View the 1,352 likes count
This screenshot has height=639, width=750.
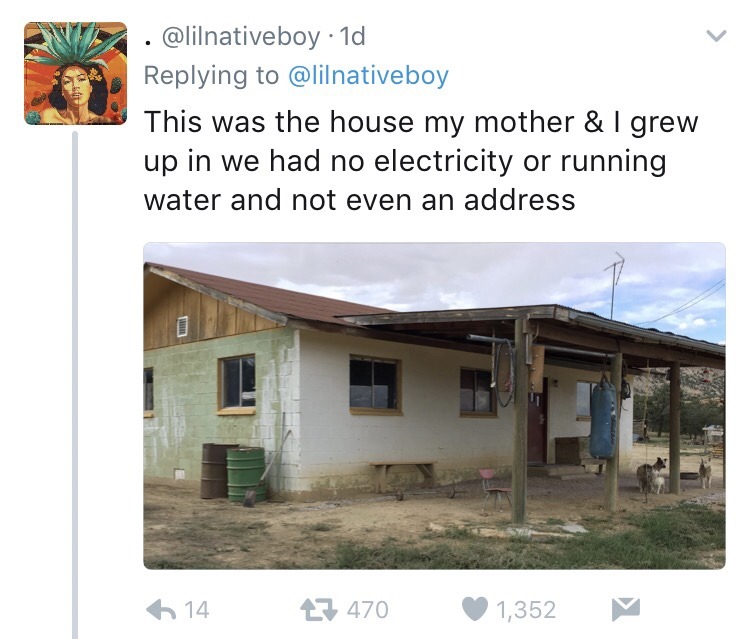[522, 609]
